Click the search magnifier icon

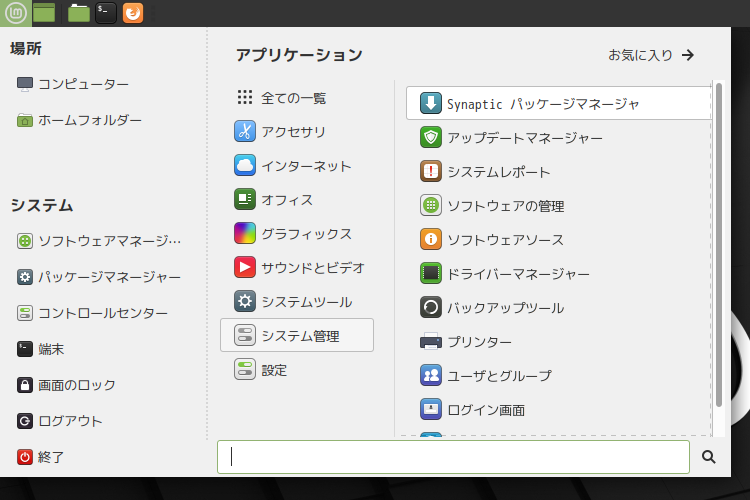[x=708, y=457]
